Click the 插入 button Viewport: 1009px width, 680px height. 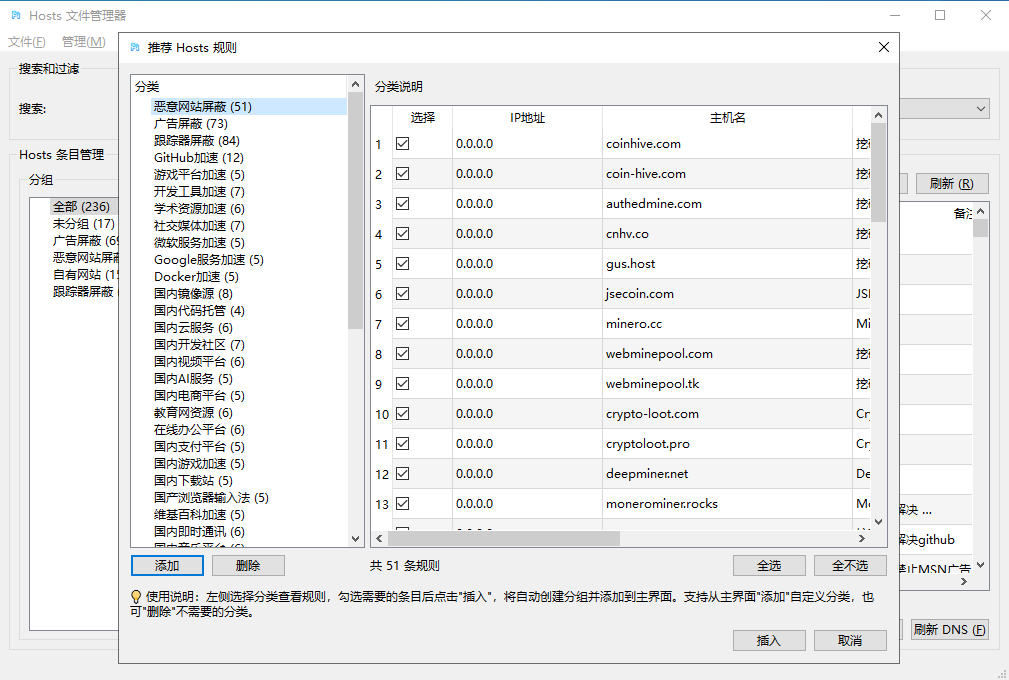768,641
